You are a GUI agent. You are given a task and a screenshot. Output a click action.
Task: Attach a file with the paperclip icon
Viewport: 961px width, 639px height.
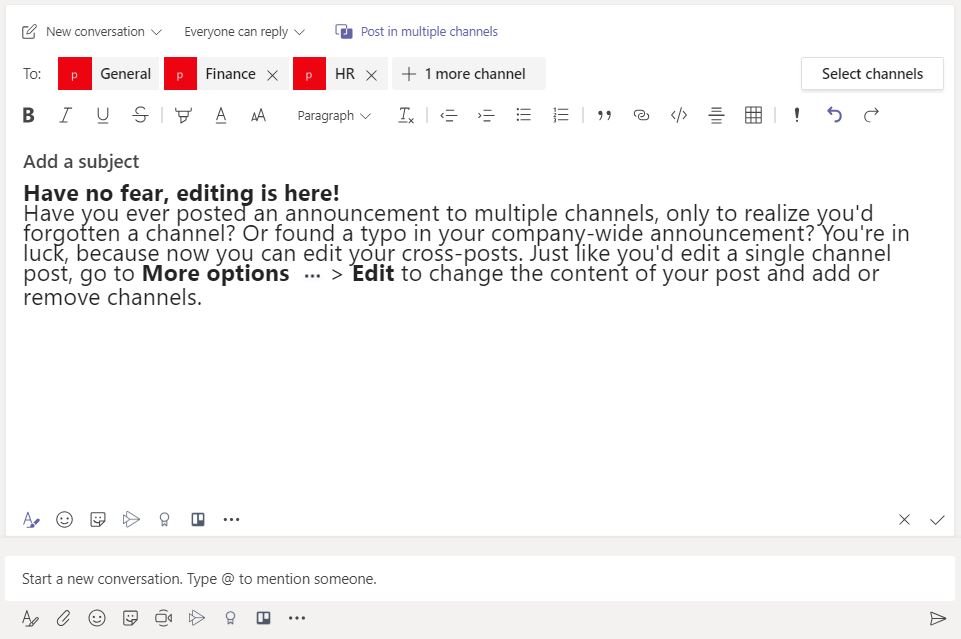pos(63,617)
